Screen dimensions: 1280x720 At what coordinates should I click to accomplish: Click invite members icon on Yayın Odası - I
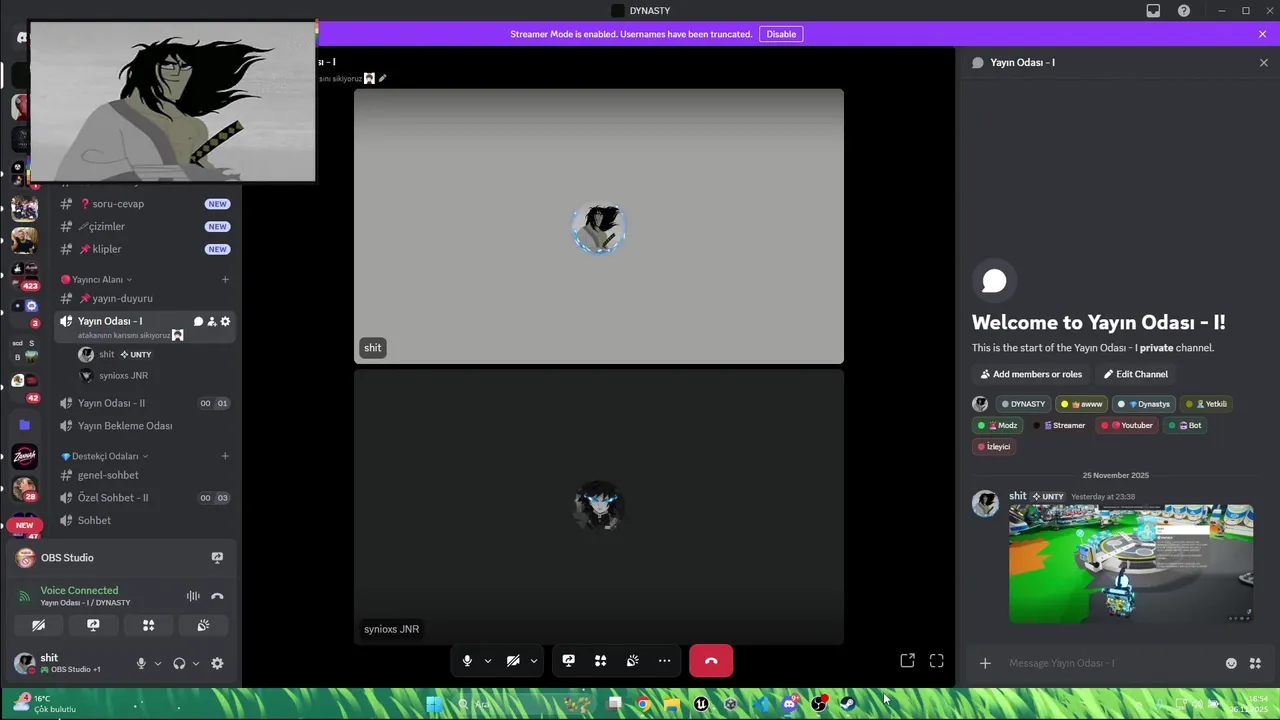[211, 321]
